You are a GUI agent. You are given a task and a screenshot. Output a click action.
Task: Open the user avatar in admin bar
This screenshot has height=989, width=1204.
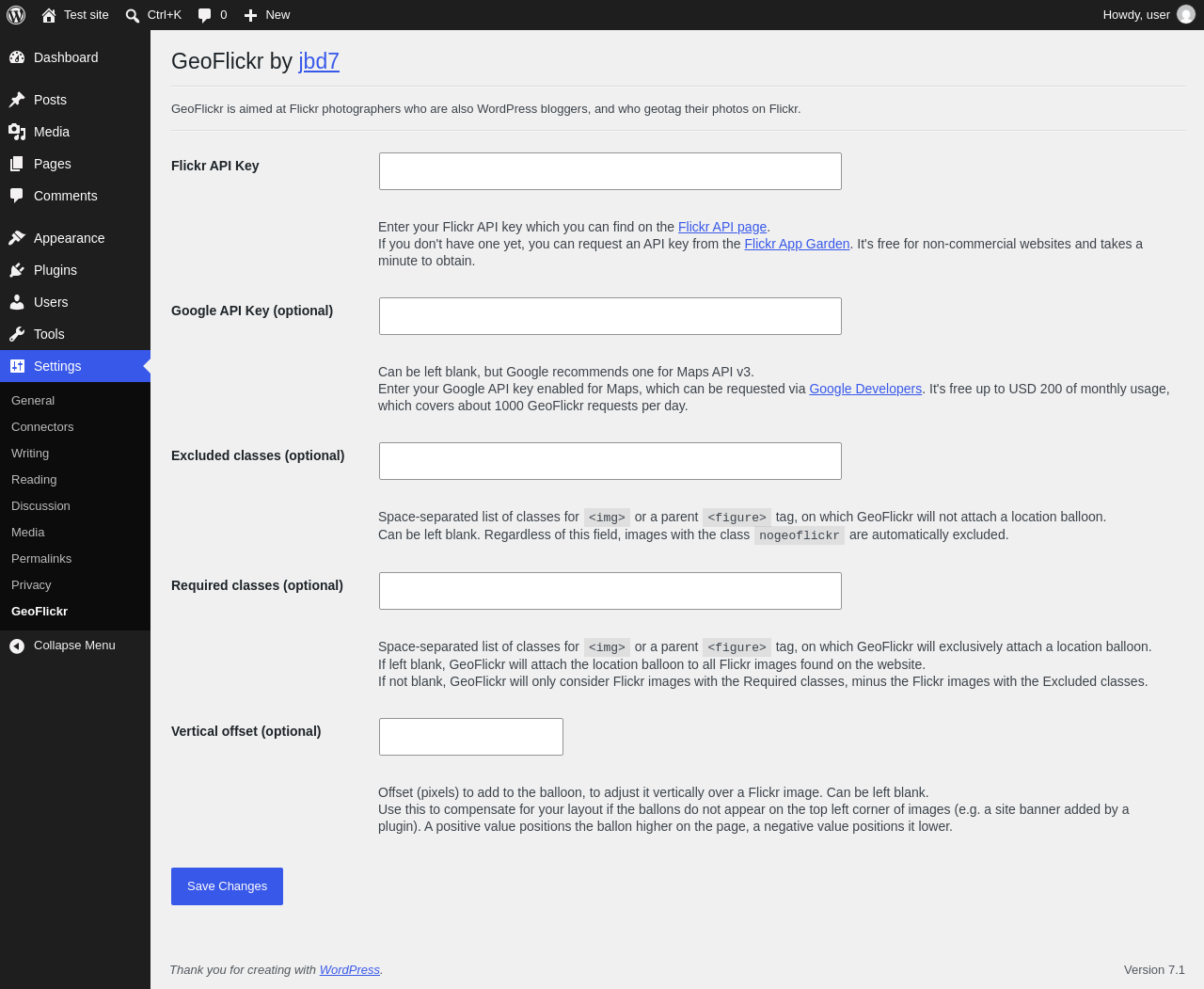[x=1186, y=15]
